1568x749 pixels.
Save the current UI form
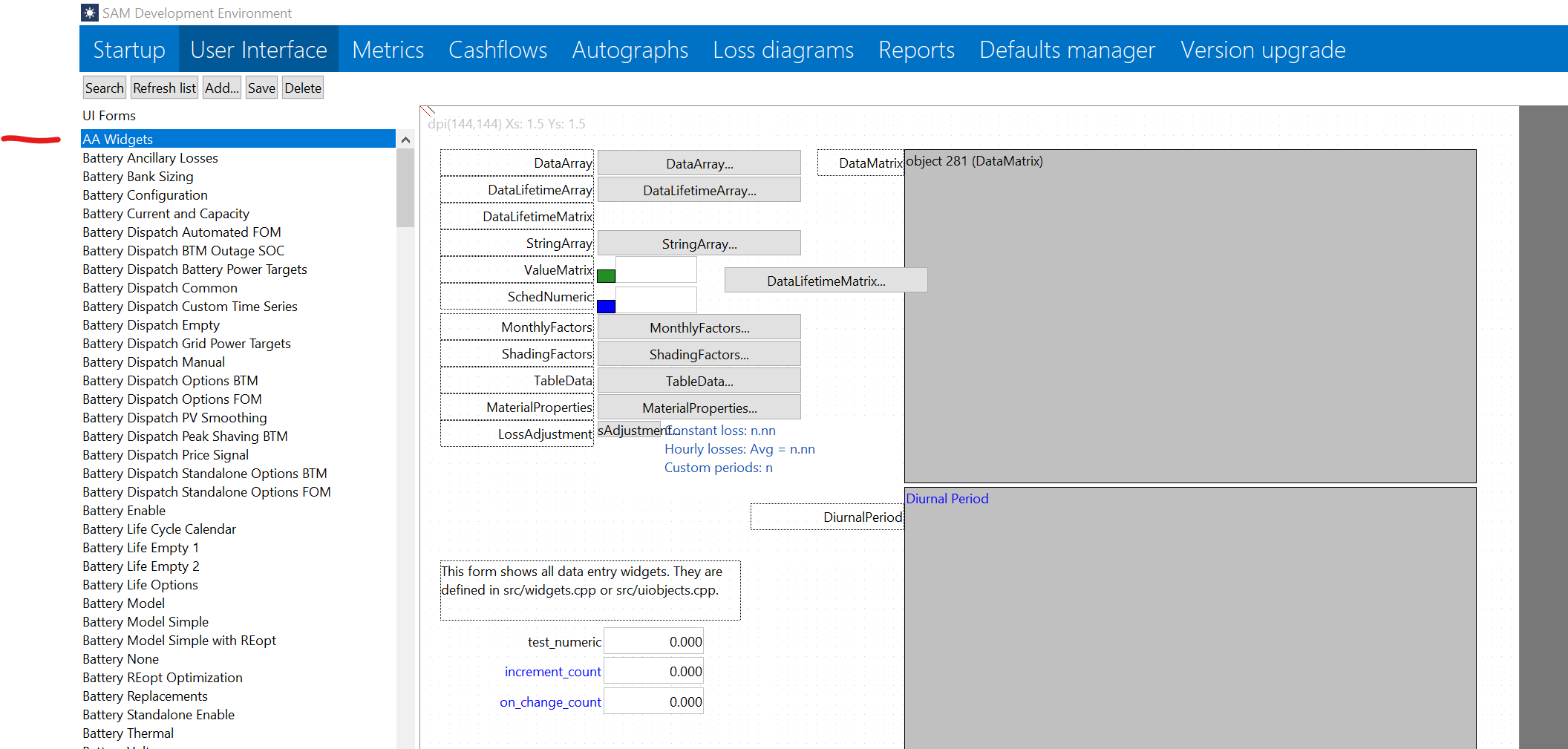[261, 87]
